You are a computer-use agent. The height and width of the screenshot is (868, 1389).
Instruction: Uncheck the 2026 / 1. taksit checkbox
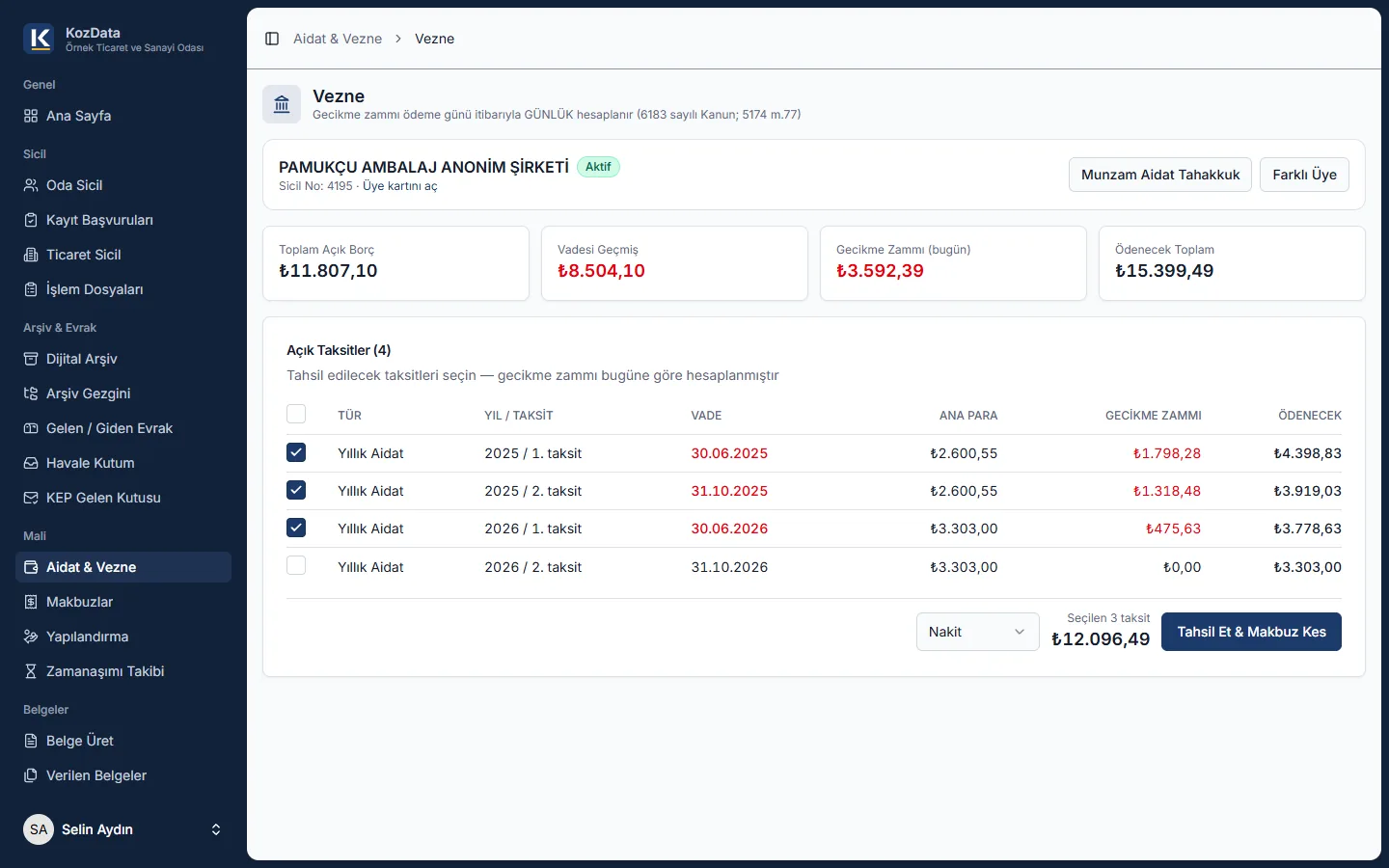pyautogui.click(x=296, y=528)
